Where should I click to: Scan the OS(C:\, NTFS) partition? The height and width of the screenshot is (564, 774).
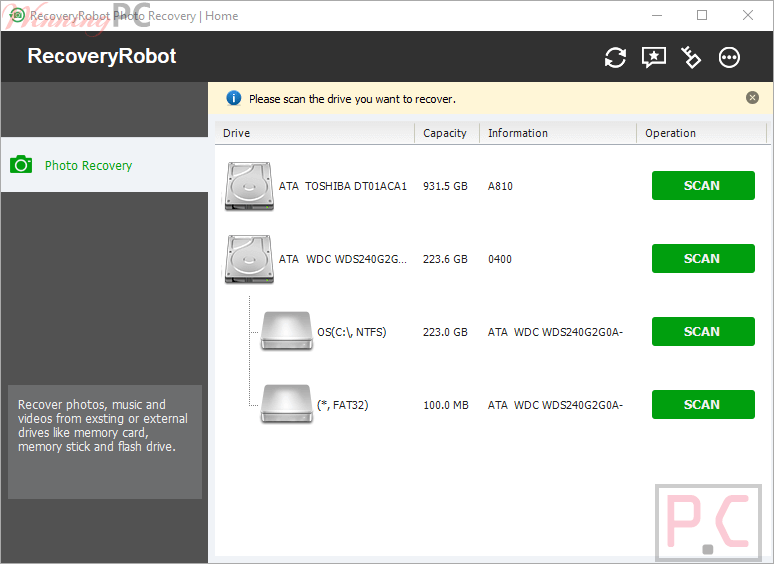pos(703,332)
